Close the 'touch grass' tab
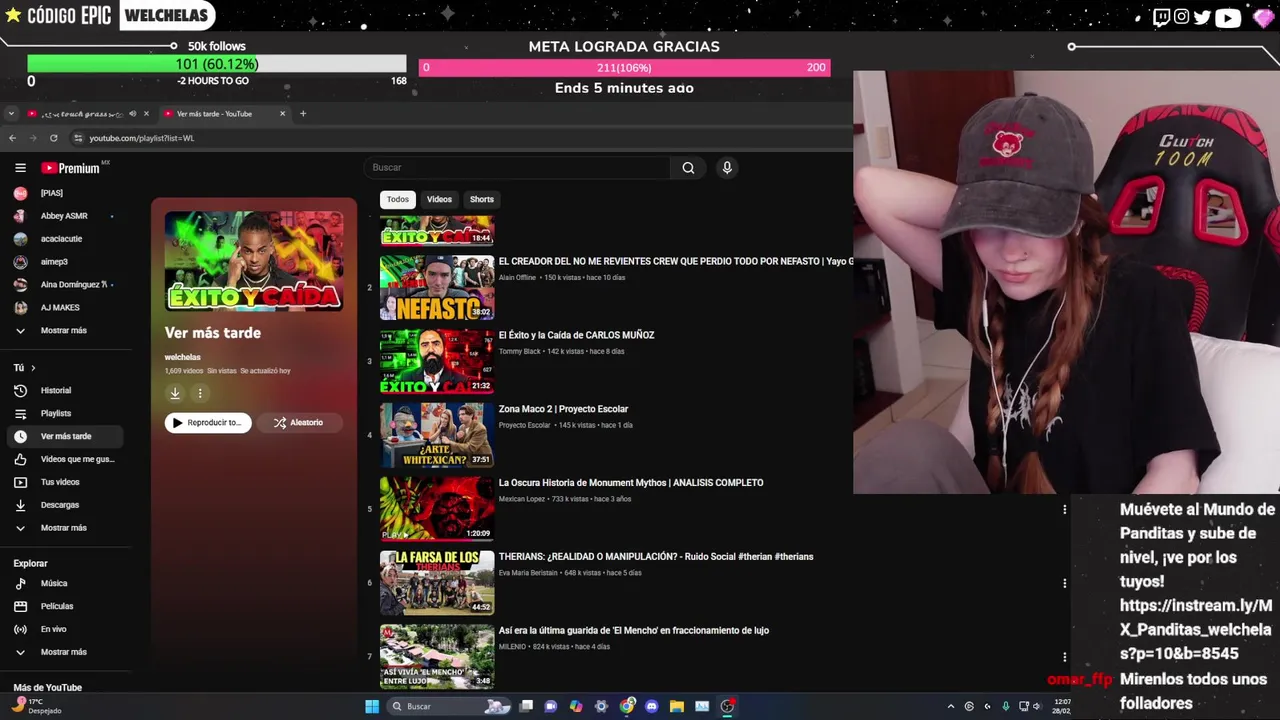The height and width of the screenshot is (720, 1280). (146, 113)
